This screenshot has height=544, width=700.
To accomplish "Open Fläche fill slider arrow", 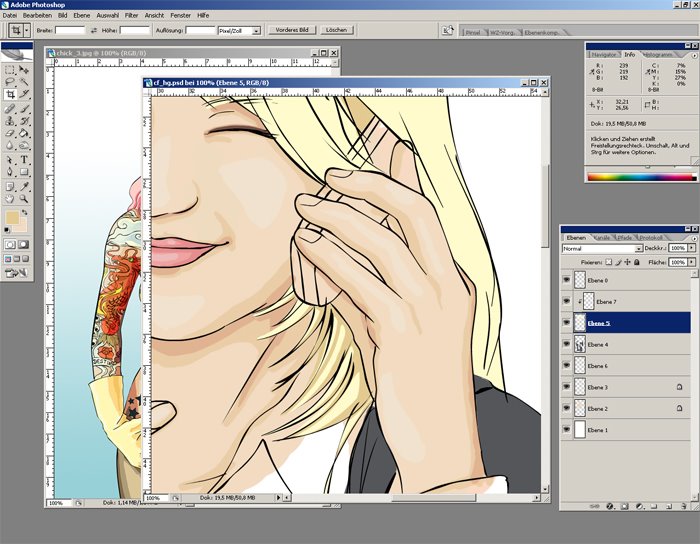I will pyautogui.click(x=692, y=262).
